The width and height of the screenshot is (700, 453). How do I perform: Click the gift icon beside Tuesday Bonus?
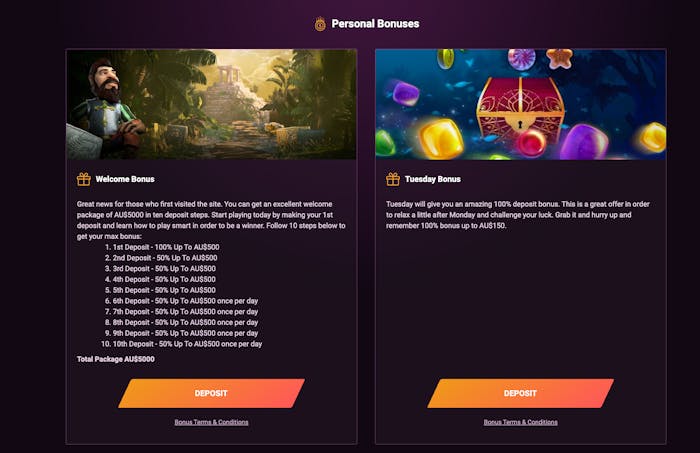[x=393, y=179]
